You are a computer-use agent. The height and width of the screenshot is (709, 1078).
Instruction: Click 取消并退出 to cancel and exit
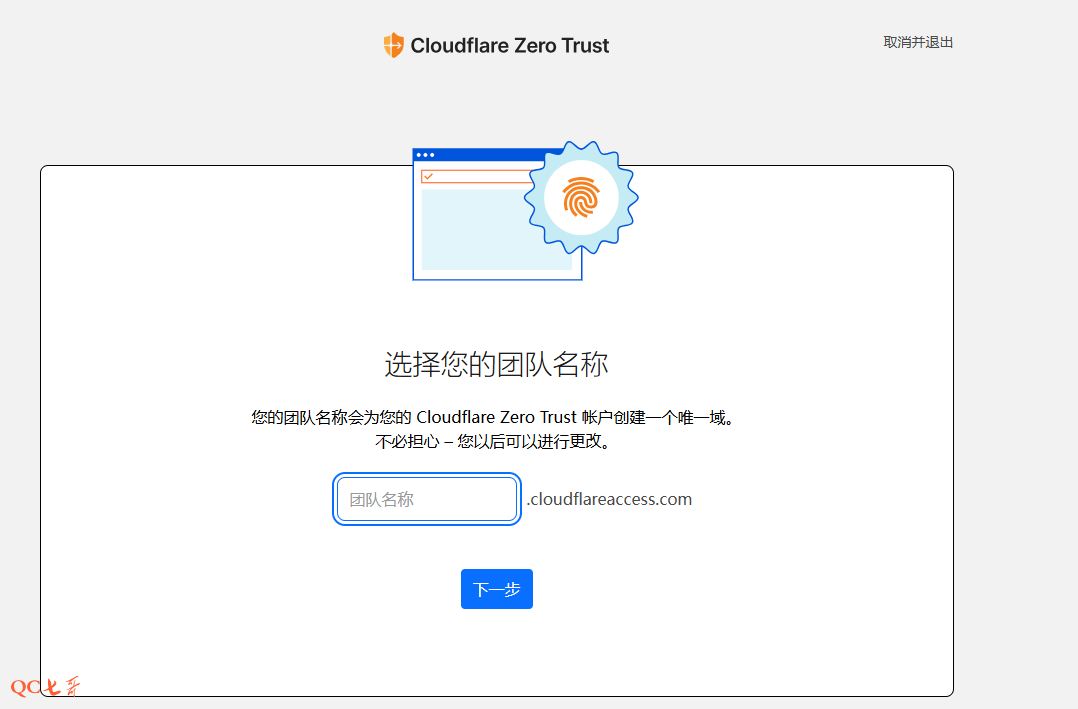click(x=918, y=42)
